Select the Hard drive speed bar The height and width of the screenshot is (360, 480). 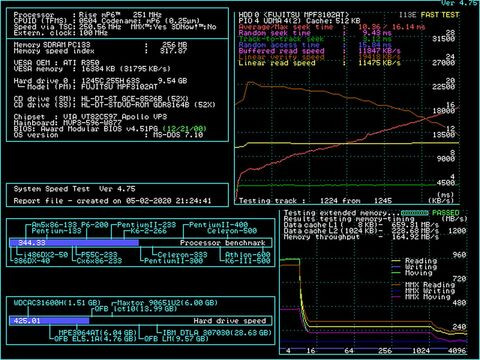pyautogui.click(x=141, y=321)
